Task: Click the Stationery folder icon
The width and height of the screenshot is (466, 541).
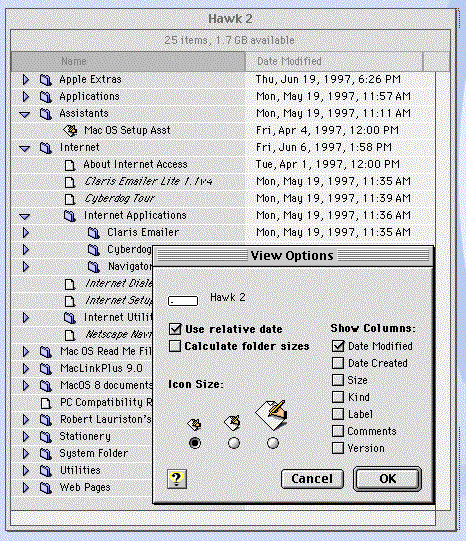Action: point(46,436)
